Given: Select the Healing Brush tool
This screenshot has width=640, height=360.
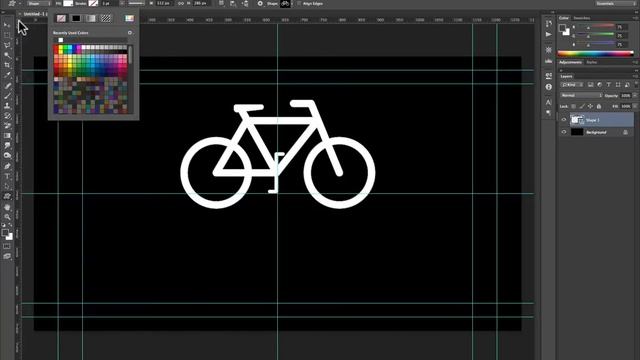Looking at the screenshot, I should pyautogui.click(x=7, y=86).
